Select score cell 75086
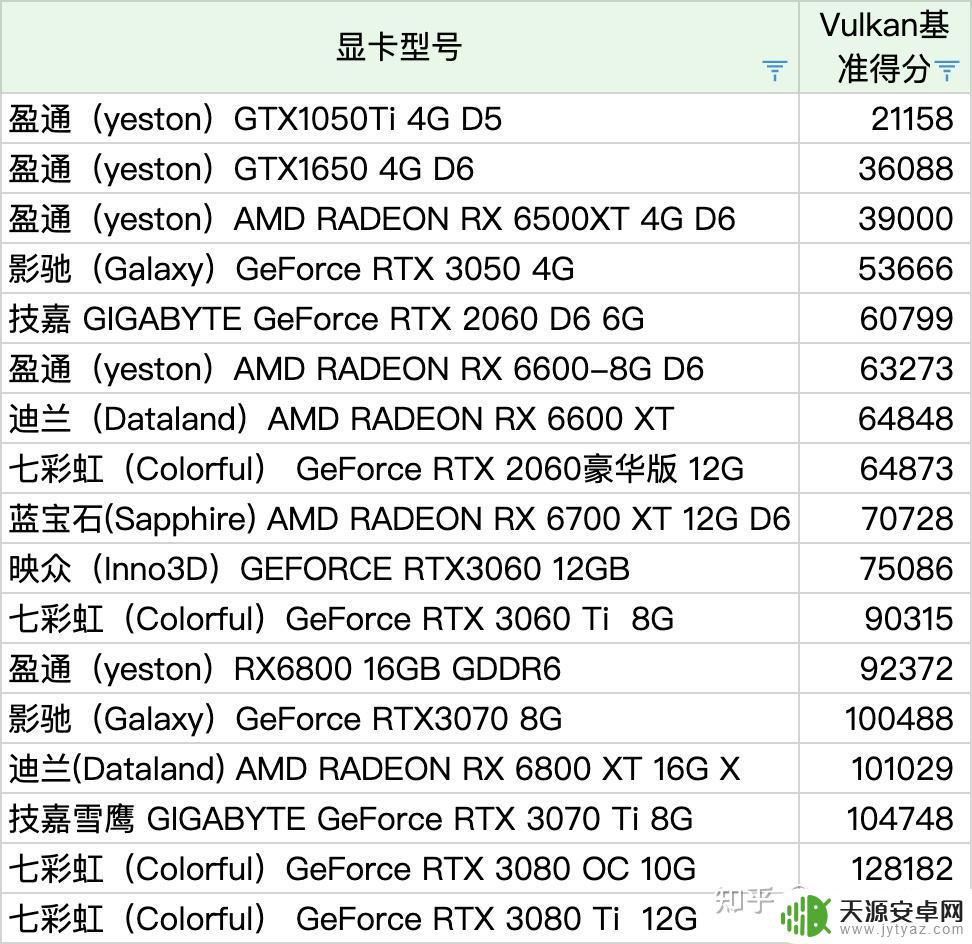 coord(885,568)
